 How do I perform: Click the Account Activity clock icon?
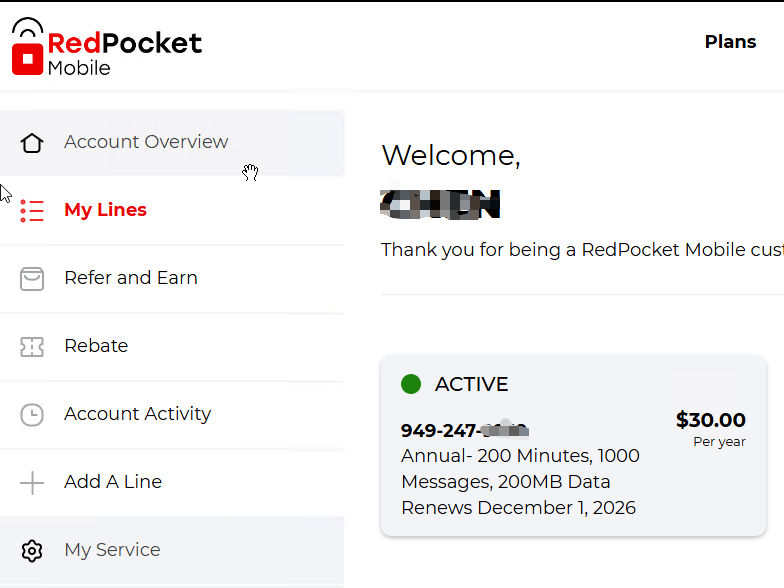point(32,414)
